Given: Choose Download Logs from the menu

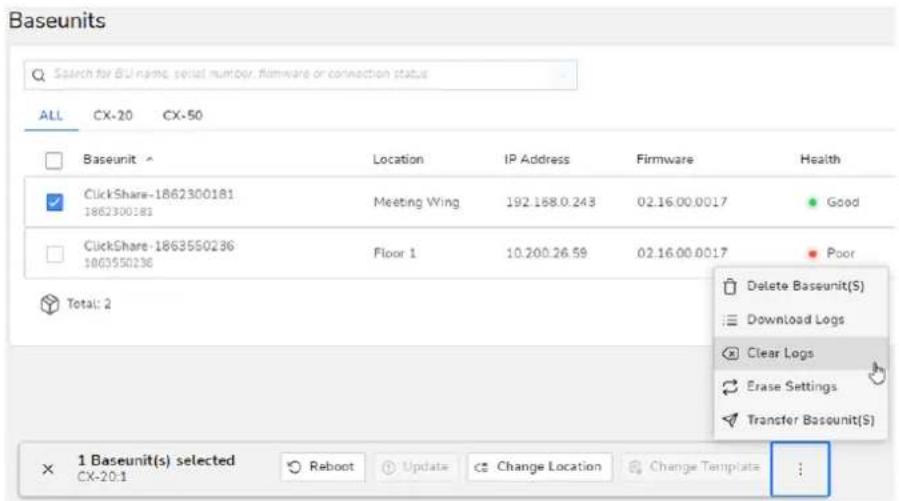Looking at the screenshot, I should tap(801, 320).
